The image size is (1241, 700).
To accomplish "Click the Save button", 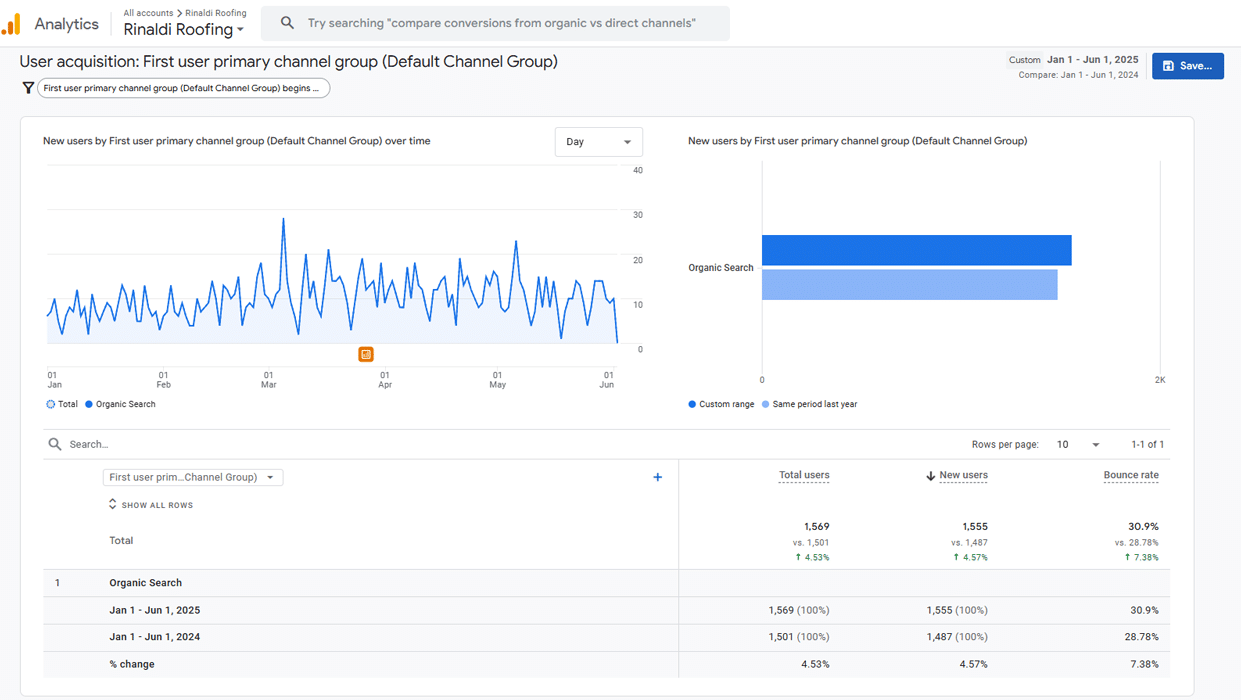I will tap(1187, 66).
